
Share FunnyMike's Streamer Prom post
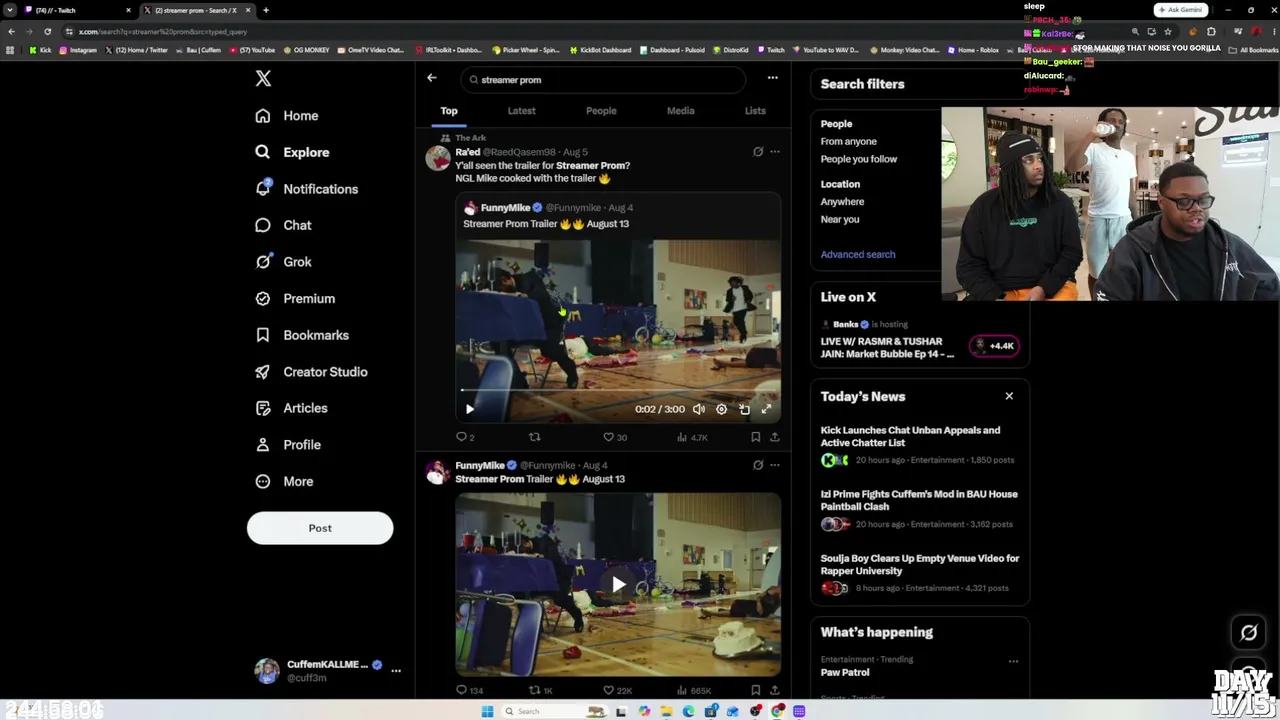tap(774, 690)
